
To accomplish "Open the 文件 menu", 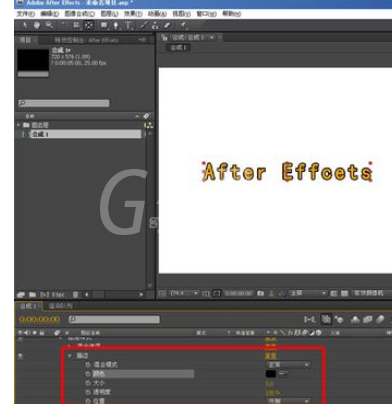I will (26, 14).
